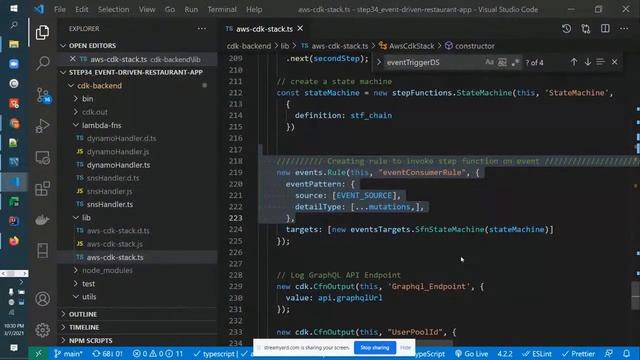Screen dimensions: 640x360
Task: Open errors and warnings status item
Action: click(x=158, y=353)
